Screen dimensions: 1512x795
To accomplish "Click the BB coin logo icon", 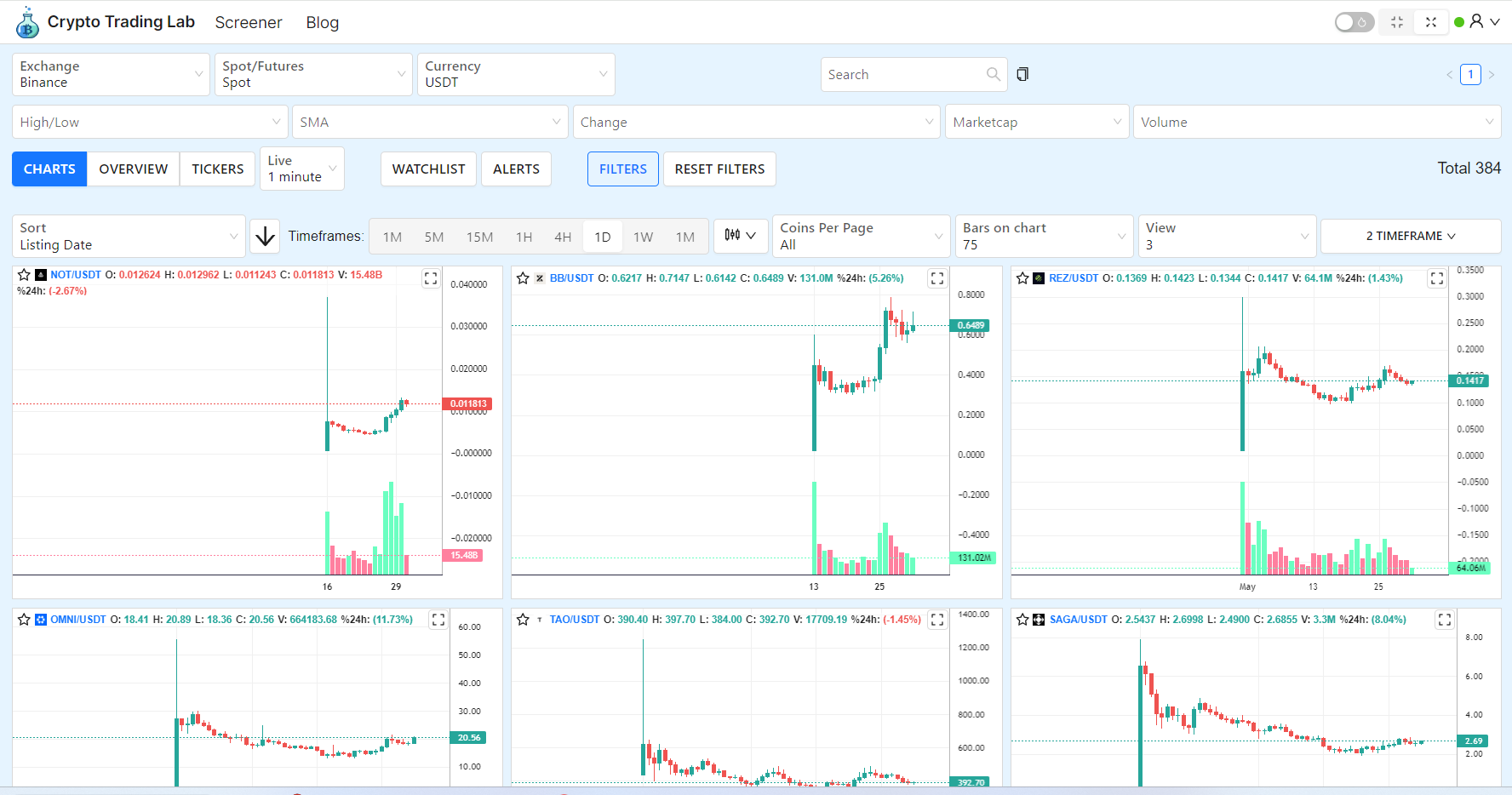I will pyautogui.click(x=540, y=278).
